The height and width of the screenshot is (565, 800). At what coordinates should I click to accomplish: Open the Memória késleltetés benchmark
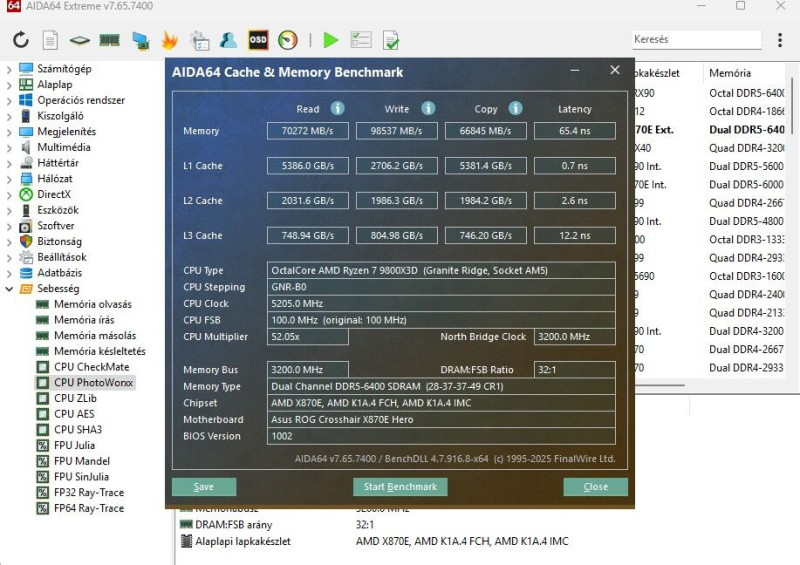[x=99, y=352]
